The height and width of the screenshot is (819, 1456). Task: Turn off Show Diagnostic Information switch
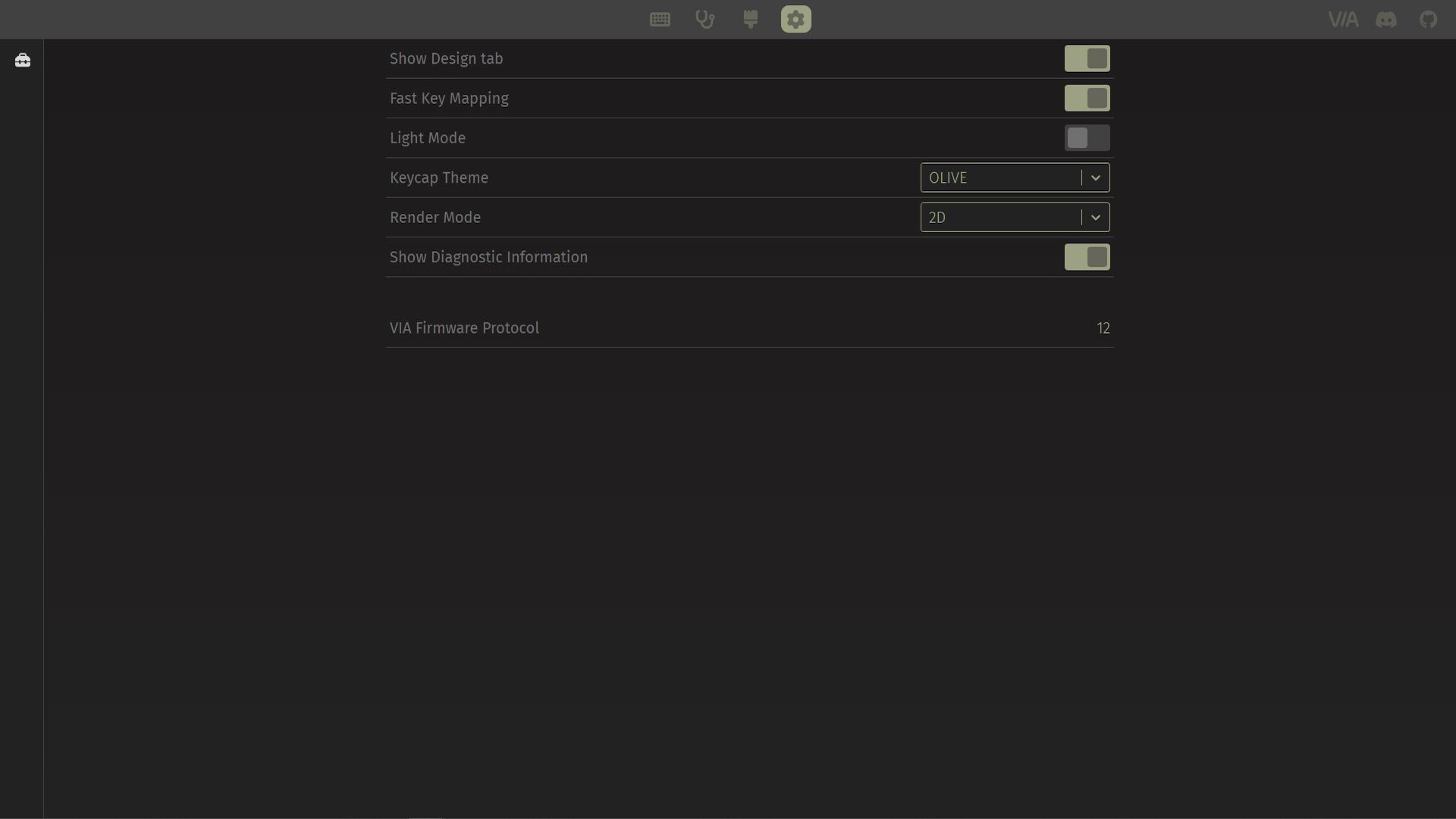tap(1087, 257)
